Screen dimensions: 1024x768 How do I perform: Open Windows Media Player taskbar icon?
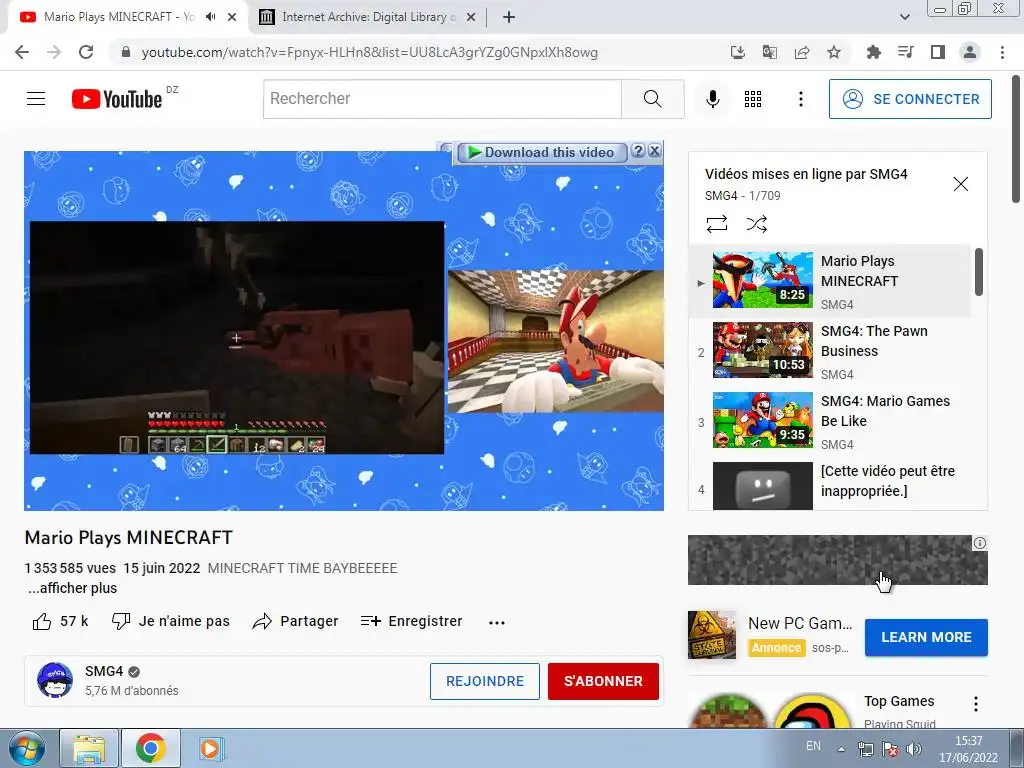tap(210, 748)
